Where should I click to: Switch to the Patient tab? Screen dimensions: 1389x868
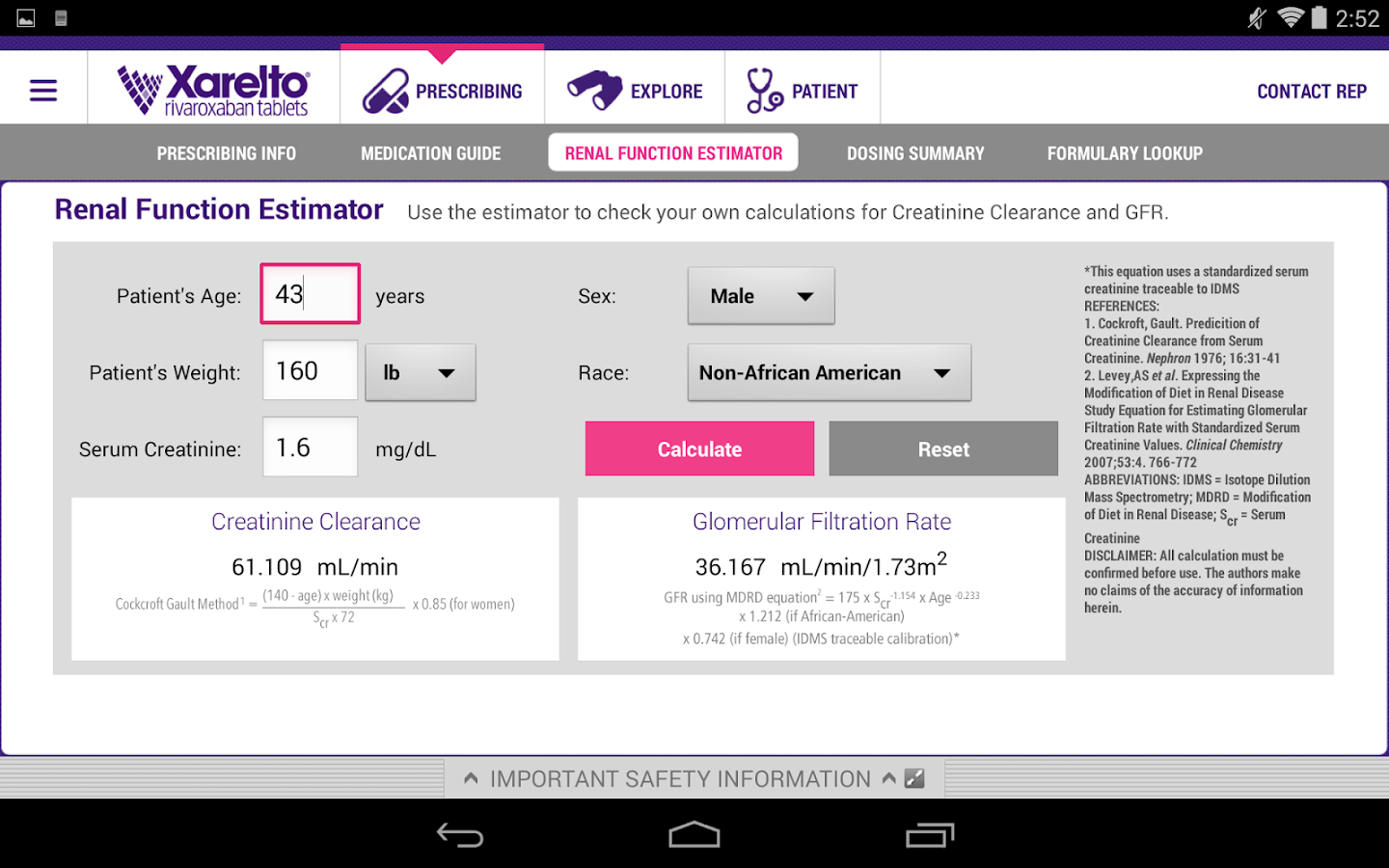[x=803, y=87]
